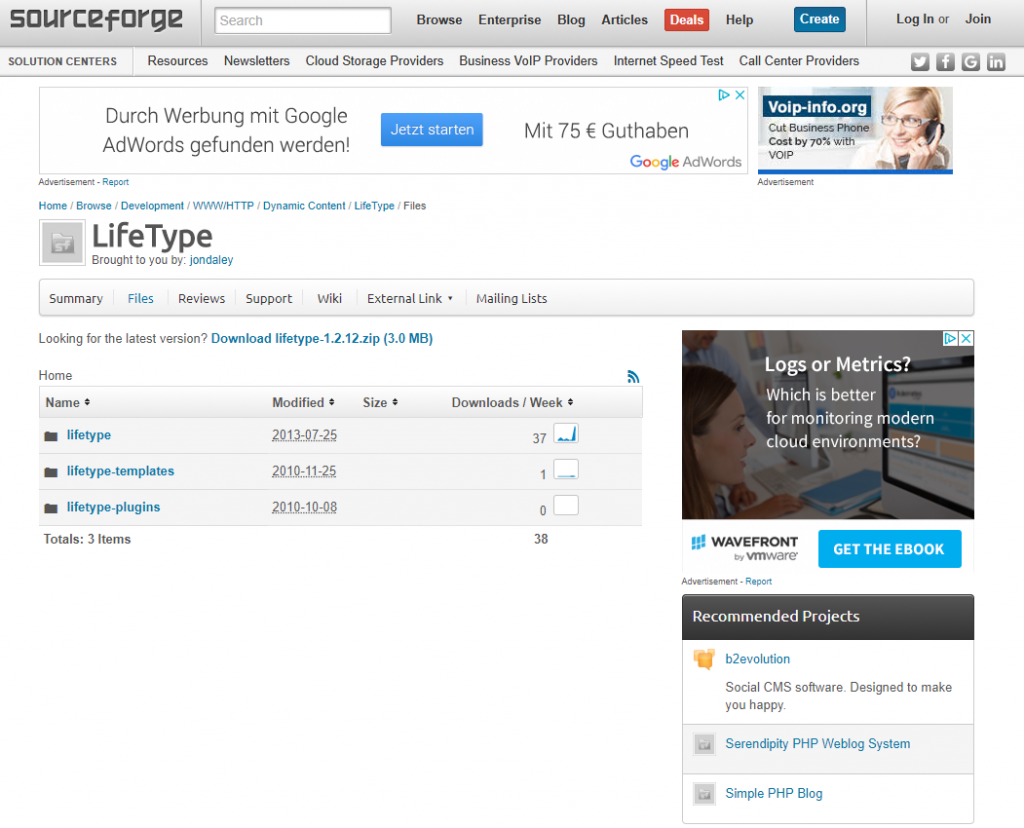Click the Create button
1024x828 pixels.
[819, 18]
